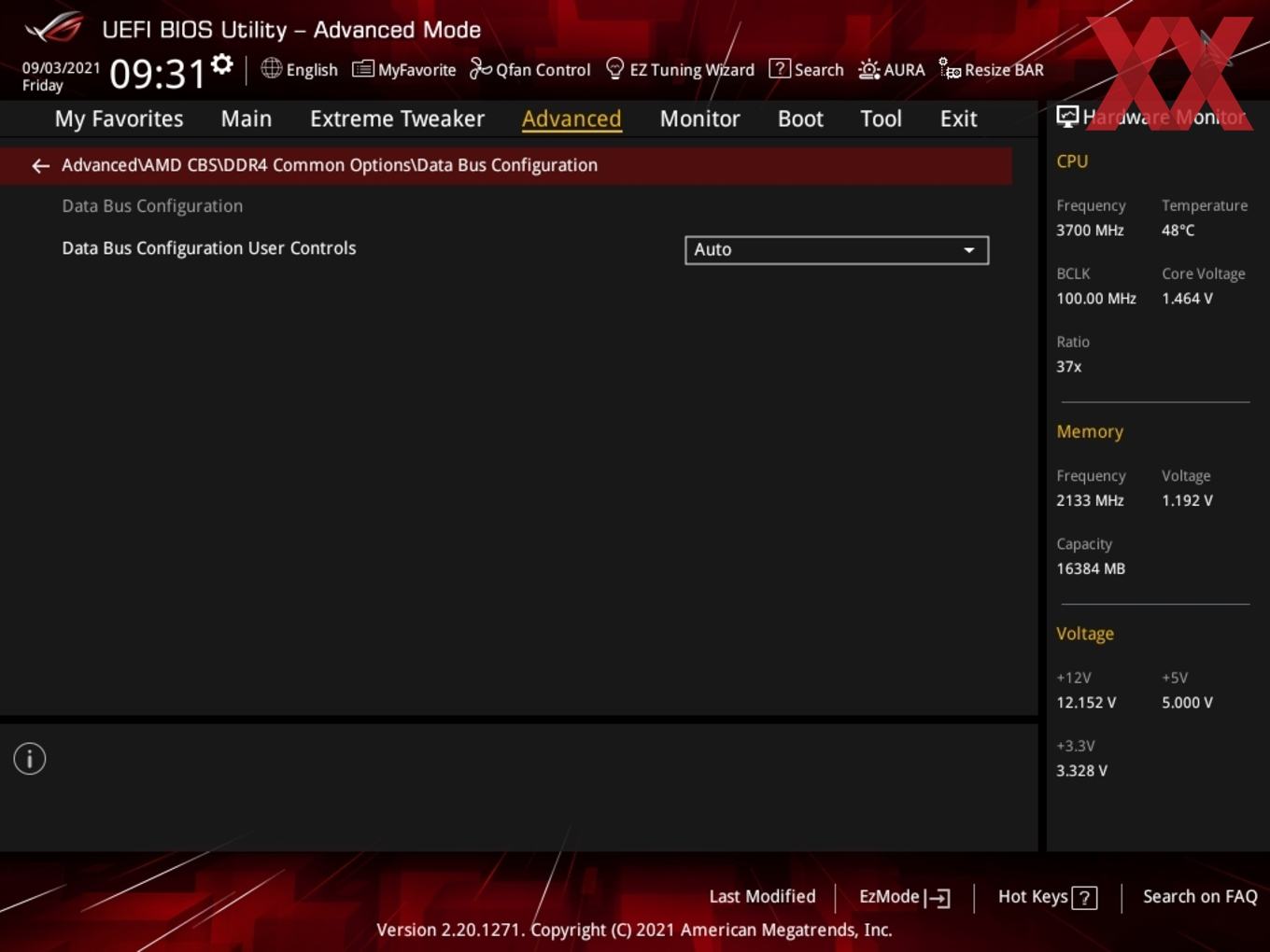Viewport: 1270px width, 952px height.
Task: Click the Memory section heading
Action: pyautogui.click(x=1090, y=432)
